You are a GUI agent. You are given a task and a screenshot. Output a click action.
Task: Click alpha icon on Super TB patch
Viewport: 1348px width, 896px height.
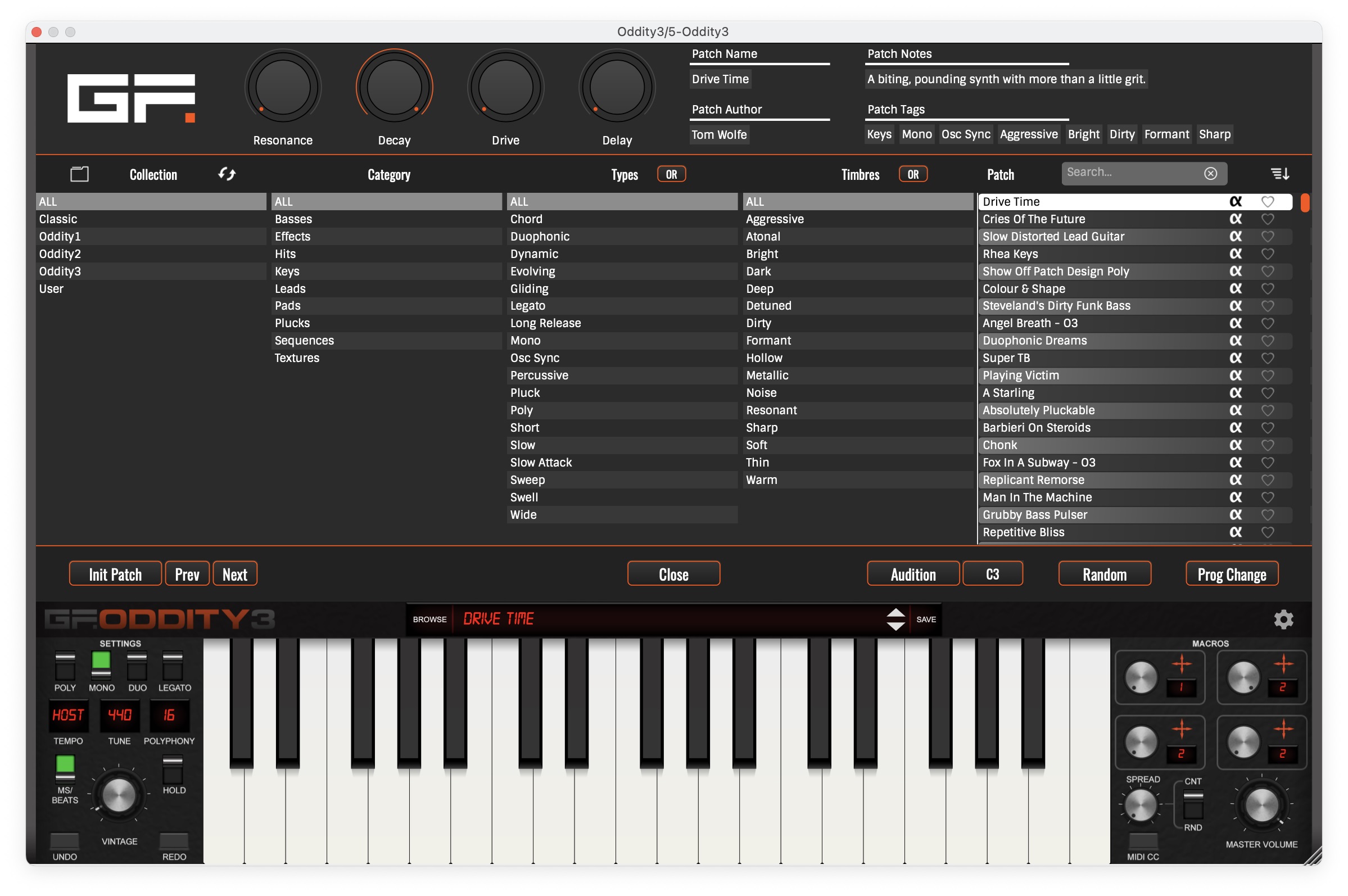click(1235, 358)
